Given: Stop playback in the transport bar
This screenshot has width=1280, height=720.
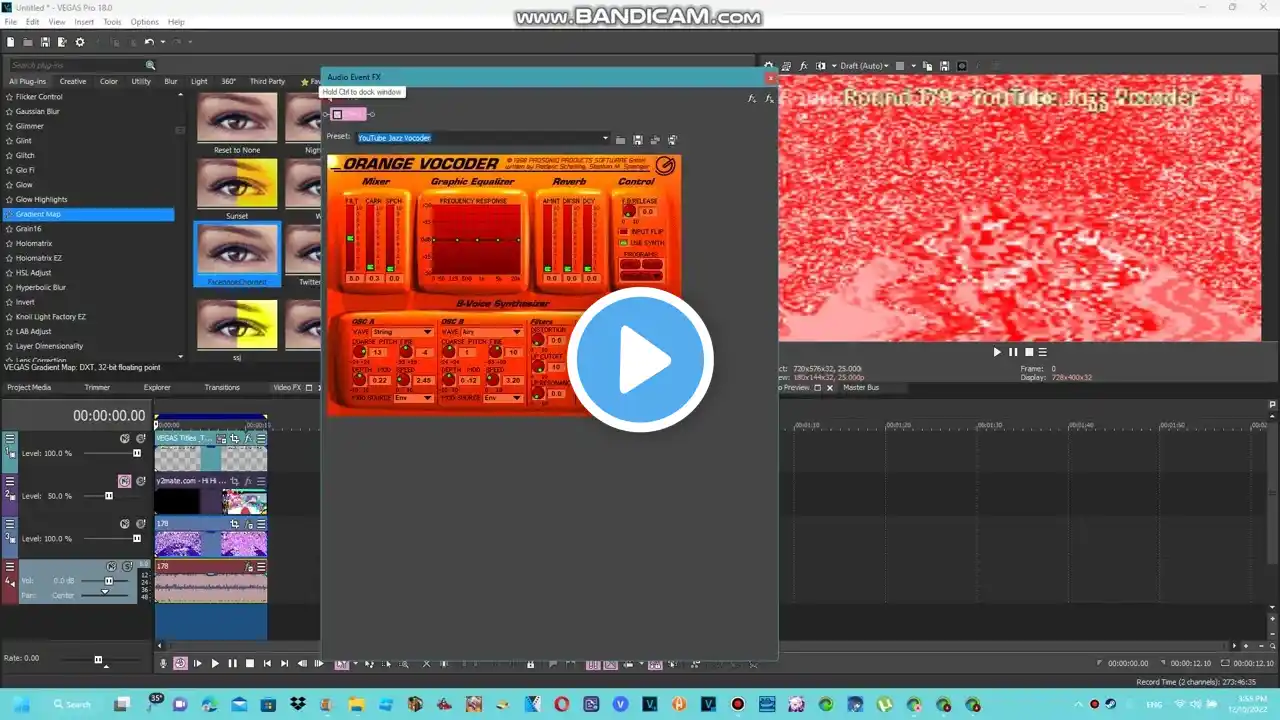Looking at the screenshot, I should pyautogui.click(x=250, y=663).
